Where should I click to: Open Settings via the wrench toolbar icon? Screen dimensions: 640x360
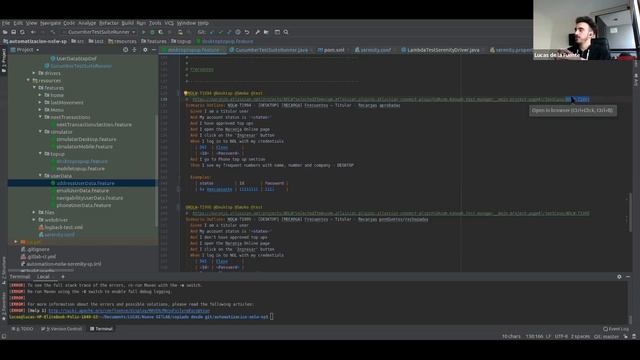click(x=258, y=32)
